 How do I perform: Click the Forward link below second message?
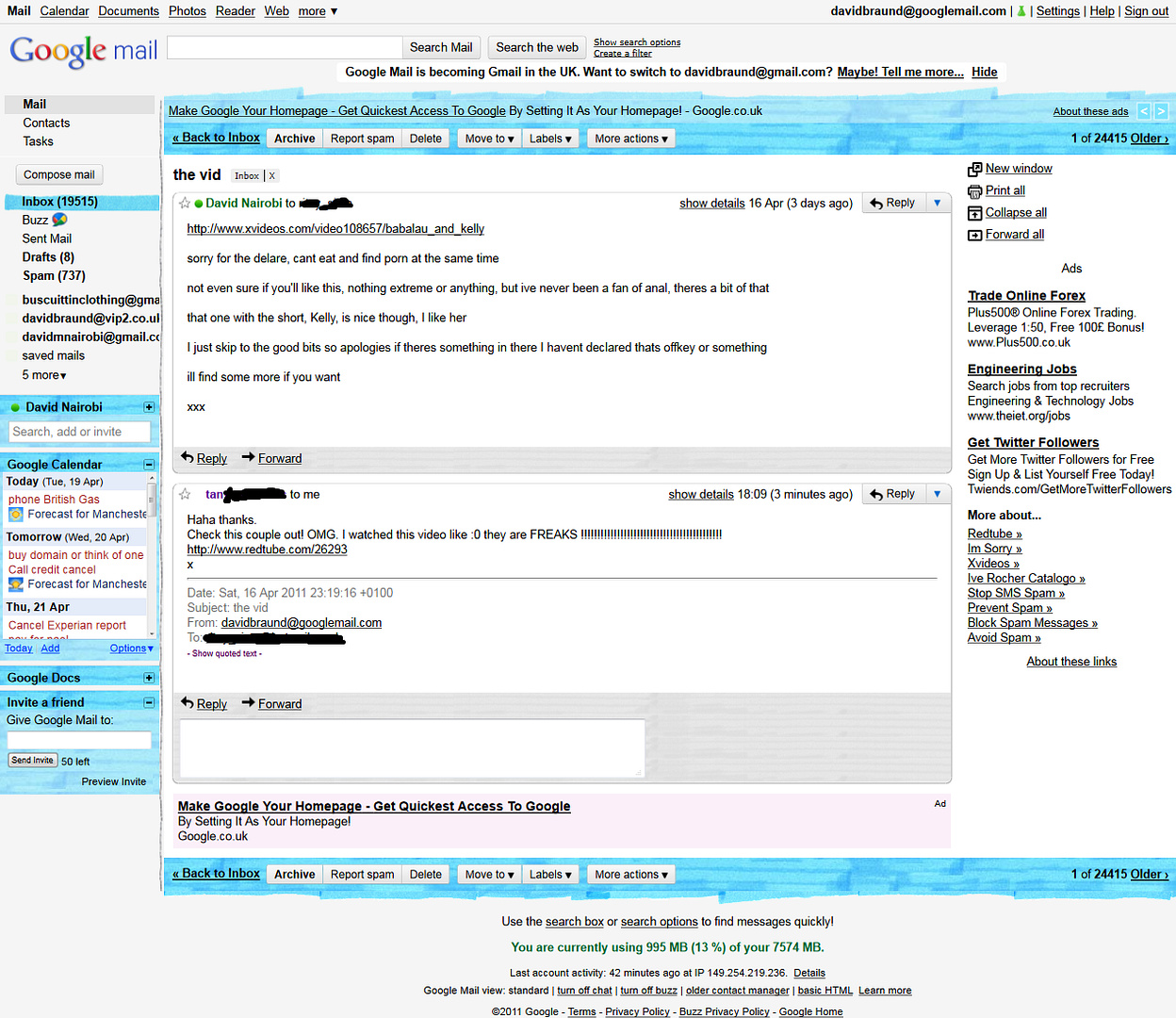pyautogui.click(x=280, y=704)
